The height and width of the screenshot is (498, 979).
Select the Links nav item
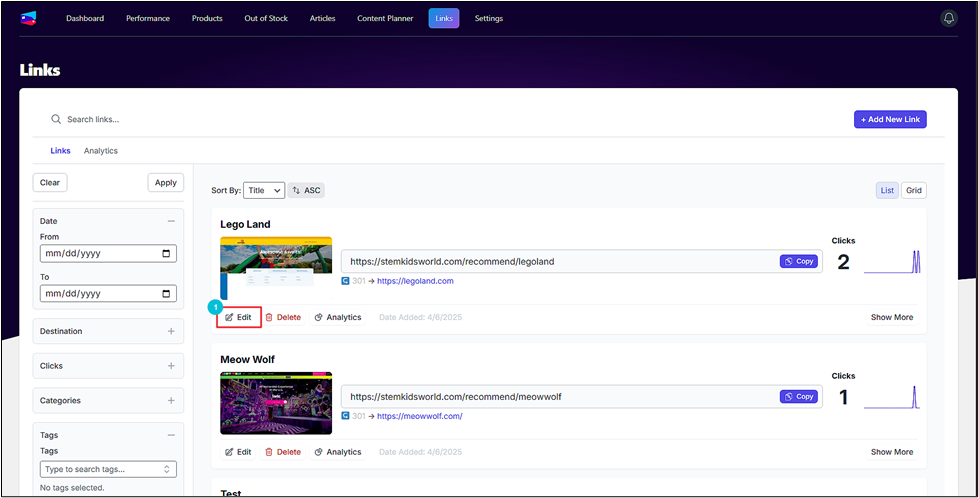(444, 18)
